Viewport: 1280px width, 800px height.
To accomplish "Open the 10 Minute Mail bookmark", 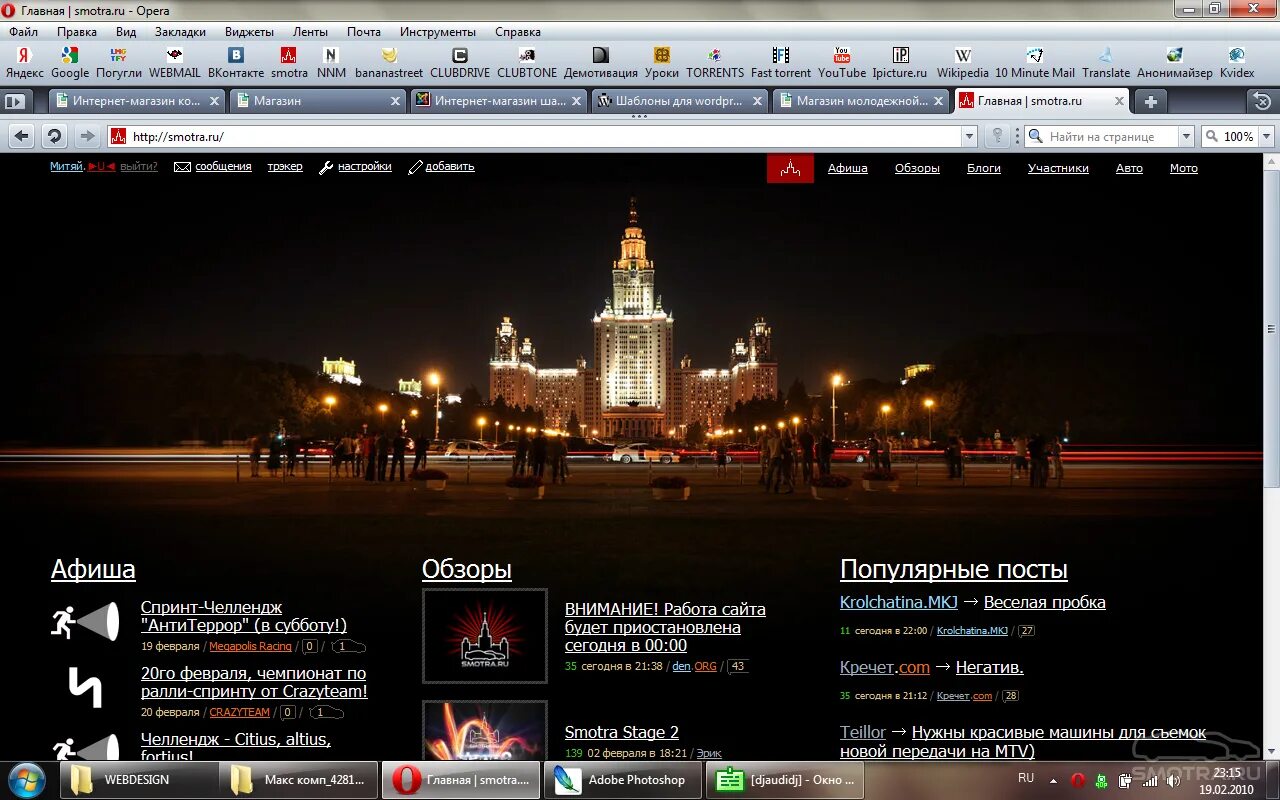I will [1035, 62].
